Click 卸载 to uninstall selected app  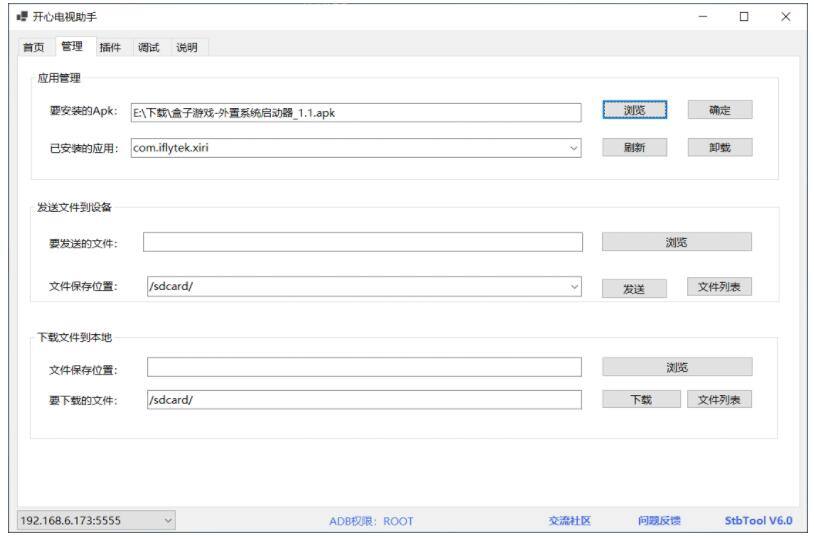pos(720,147)
